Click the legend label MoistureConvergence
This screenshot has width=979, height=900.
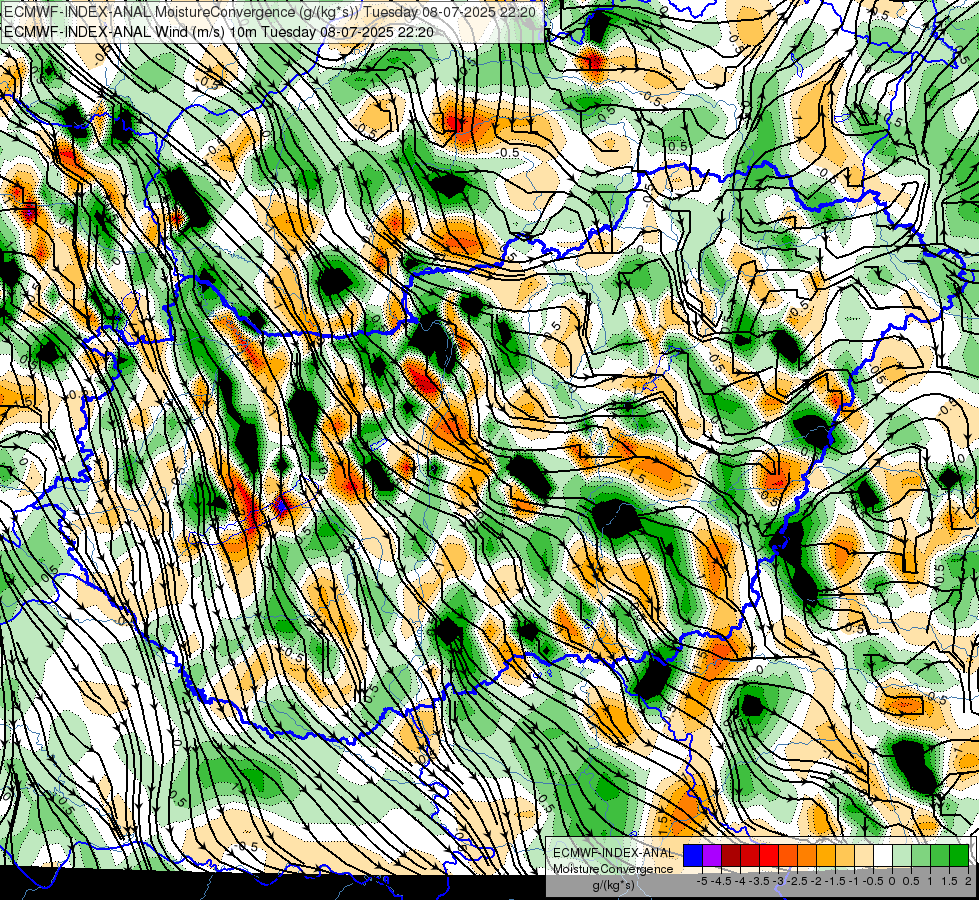pos(613,869)
